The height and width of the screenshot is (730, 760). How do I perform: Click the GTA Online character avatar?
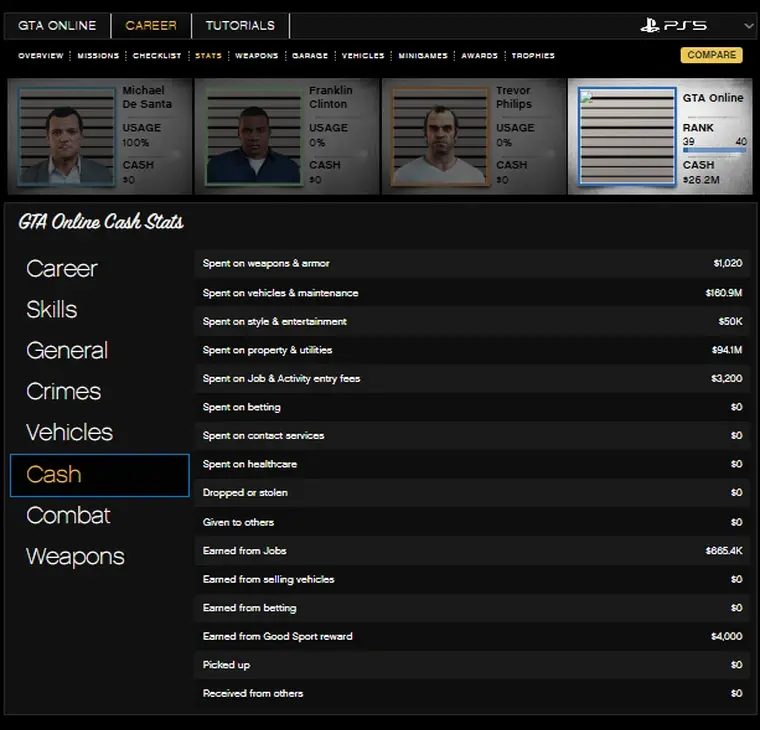627,136
